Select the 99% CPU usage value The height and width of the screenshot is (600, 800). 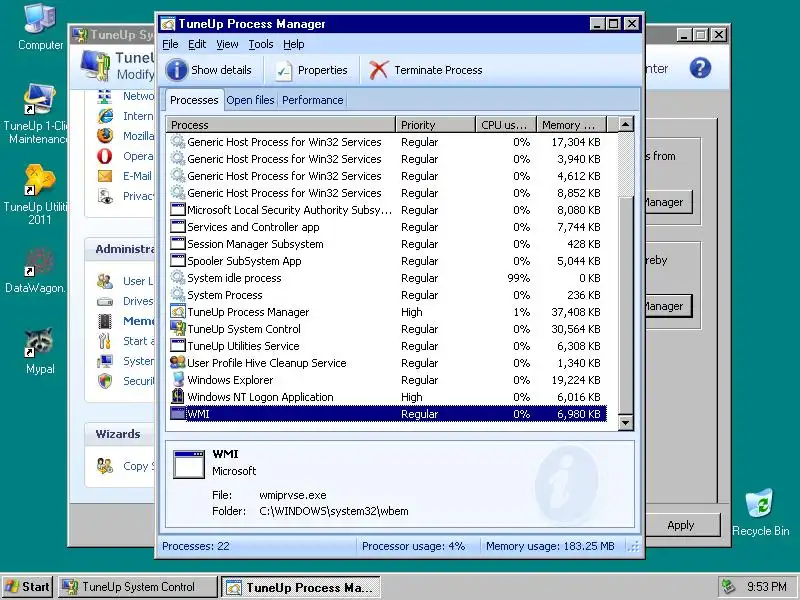click(518, 278)
